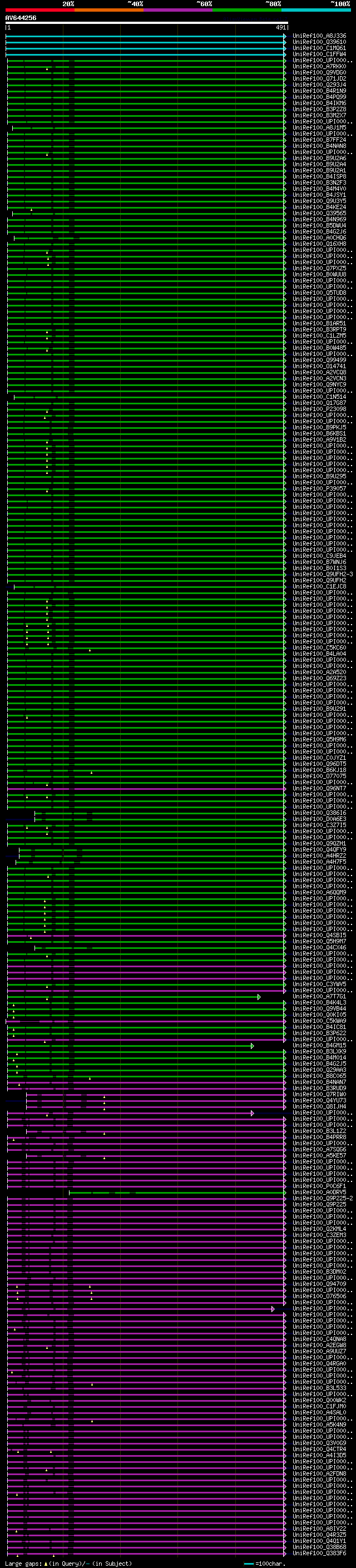Image resolution: width=356 pixels, height=1568 pixels.
Task: Select the UniRef100_B9U2A6 label
Action: 319,159
